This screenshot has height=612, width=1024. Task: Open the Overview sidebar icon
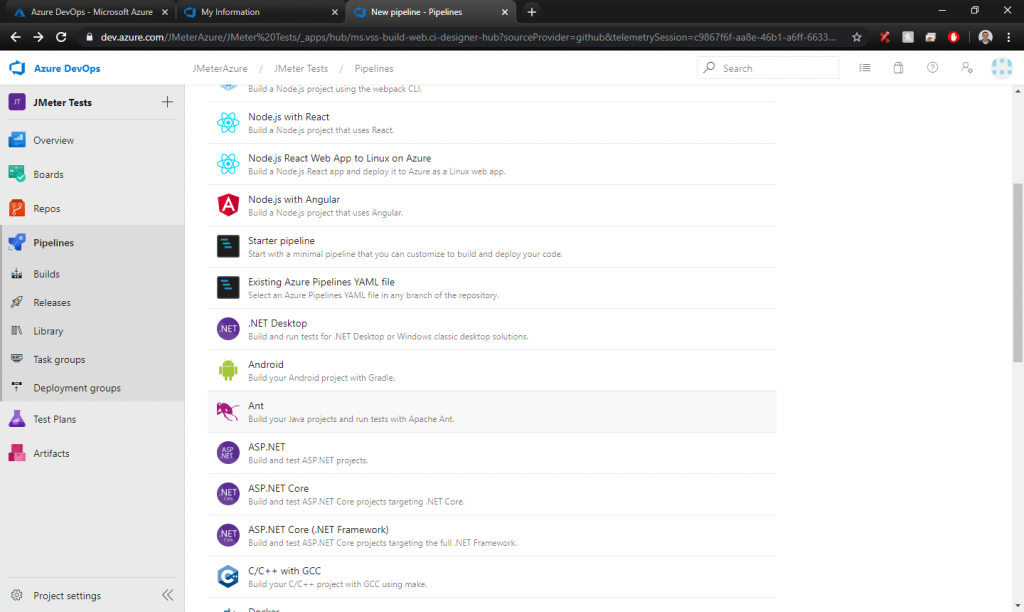[17, 140]
